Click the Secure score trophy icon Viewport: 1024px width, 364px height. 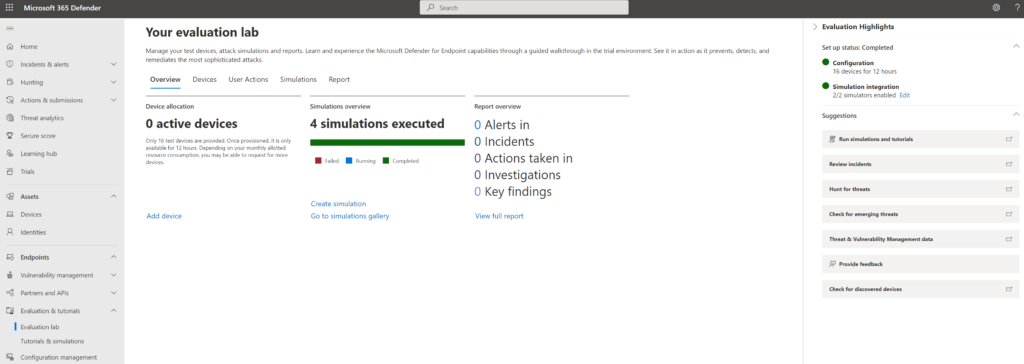10,136
